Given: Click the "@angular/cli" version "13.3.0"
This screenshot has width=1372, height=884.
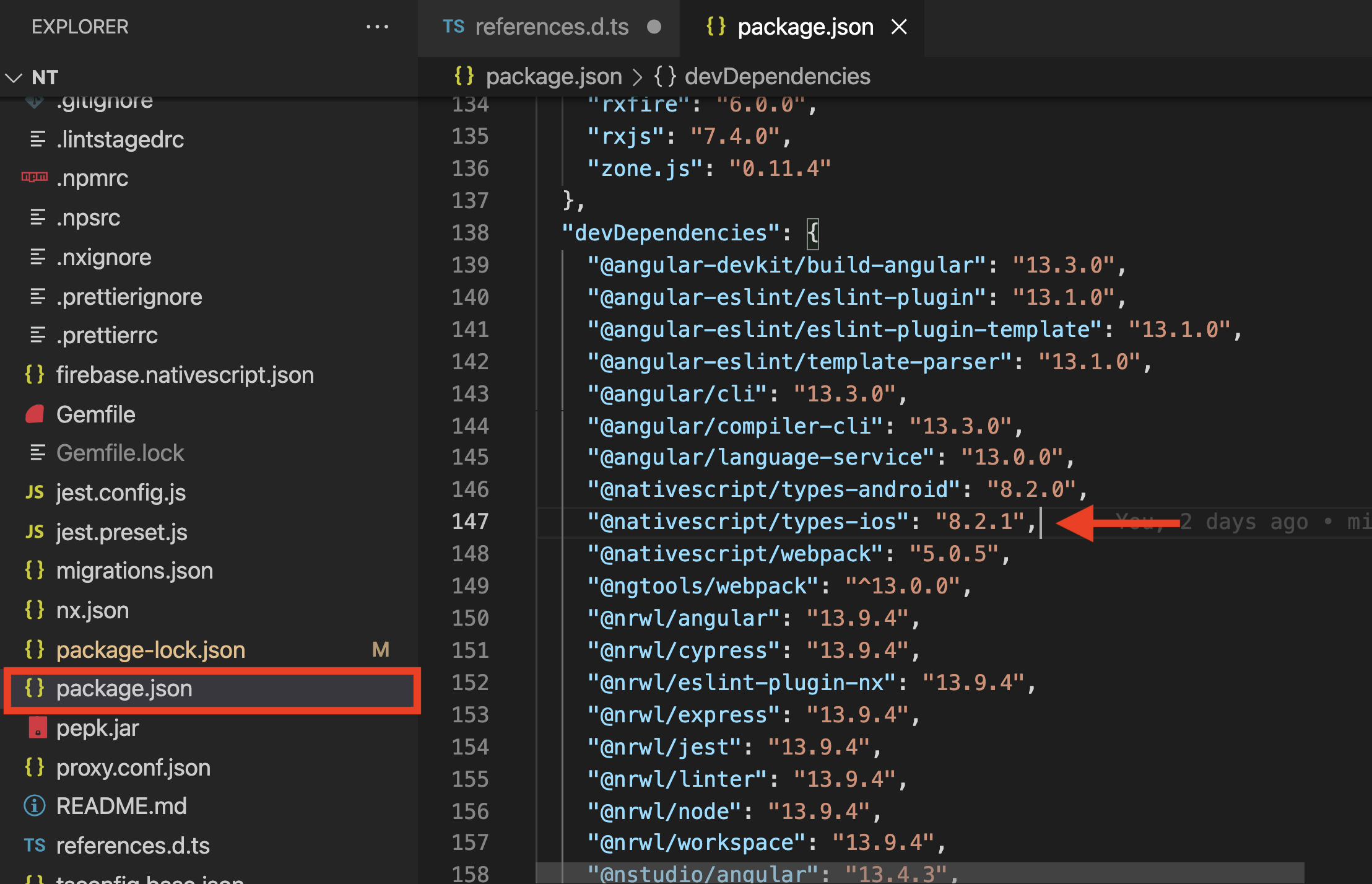Looking at the screenshot, I should 844,394.
